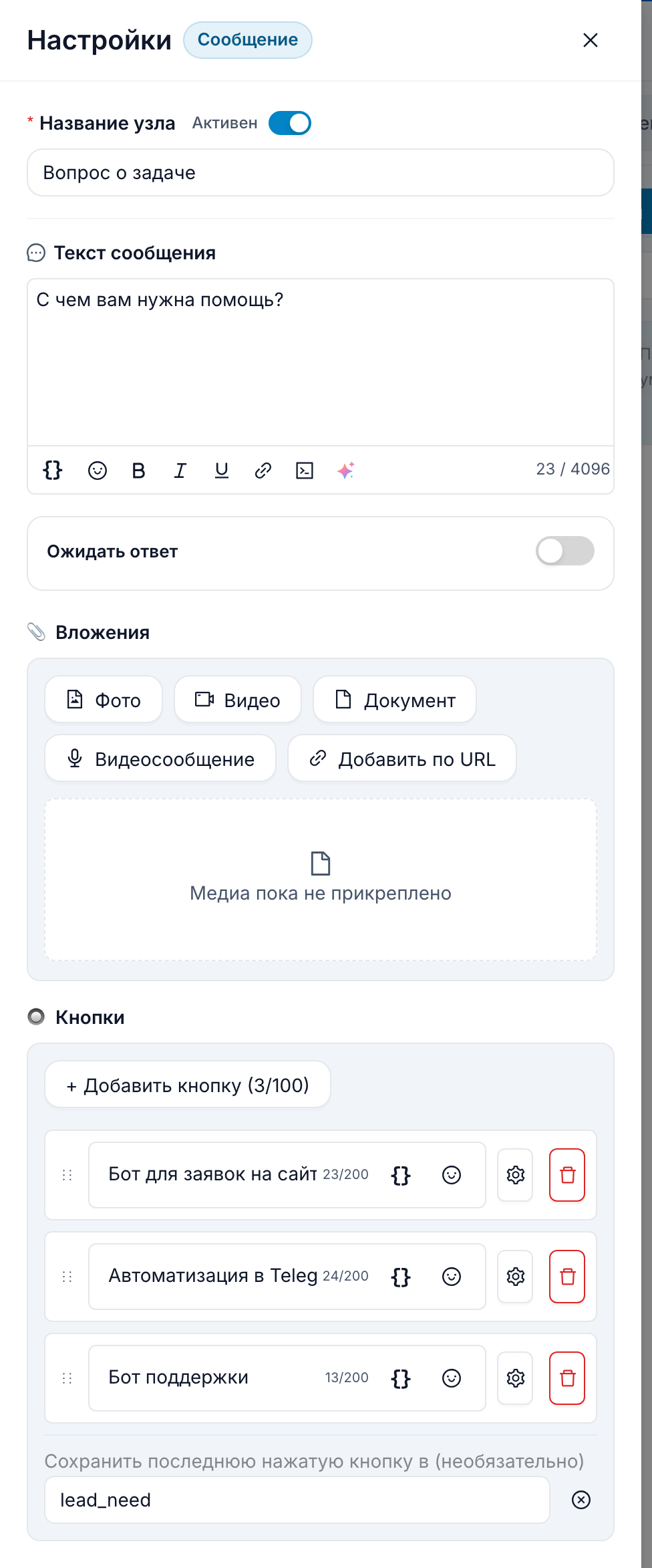Delete the Бот поддержки button

pos(567,1378)
